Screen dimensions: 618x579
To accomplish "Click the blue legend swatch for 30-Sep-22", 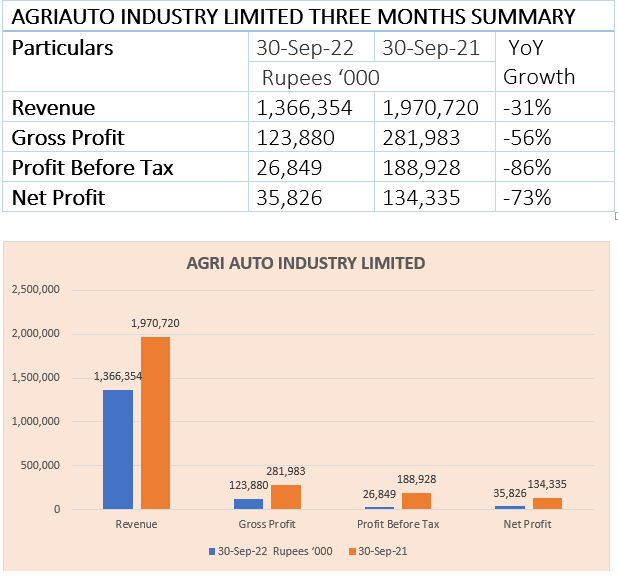I will coord(212,551).
